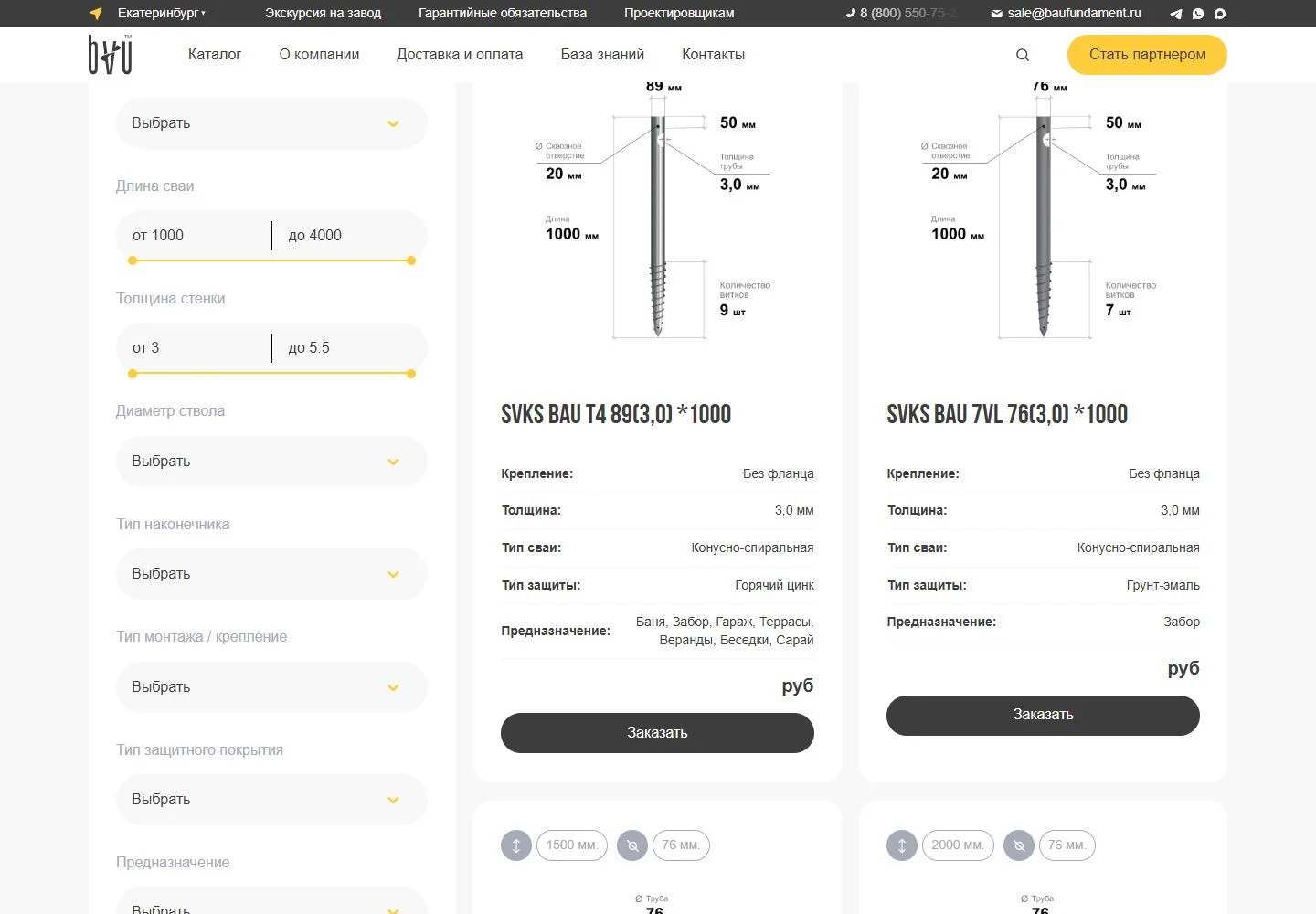Click the Длина сваи slider left handle
The image size is (1316, 914).
coord(133,260)
